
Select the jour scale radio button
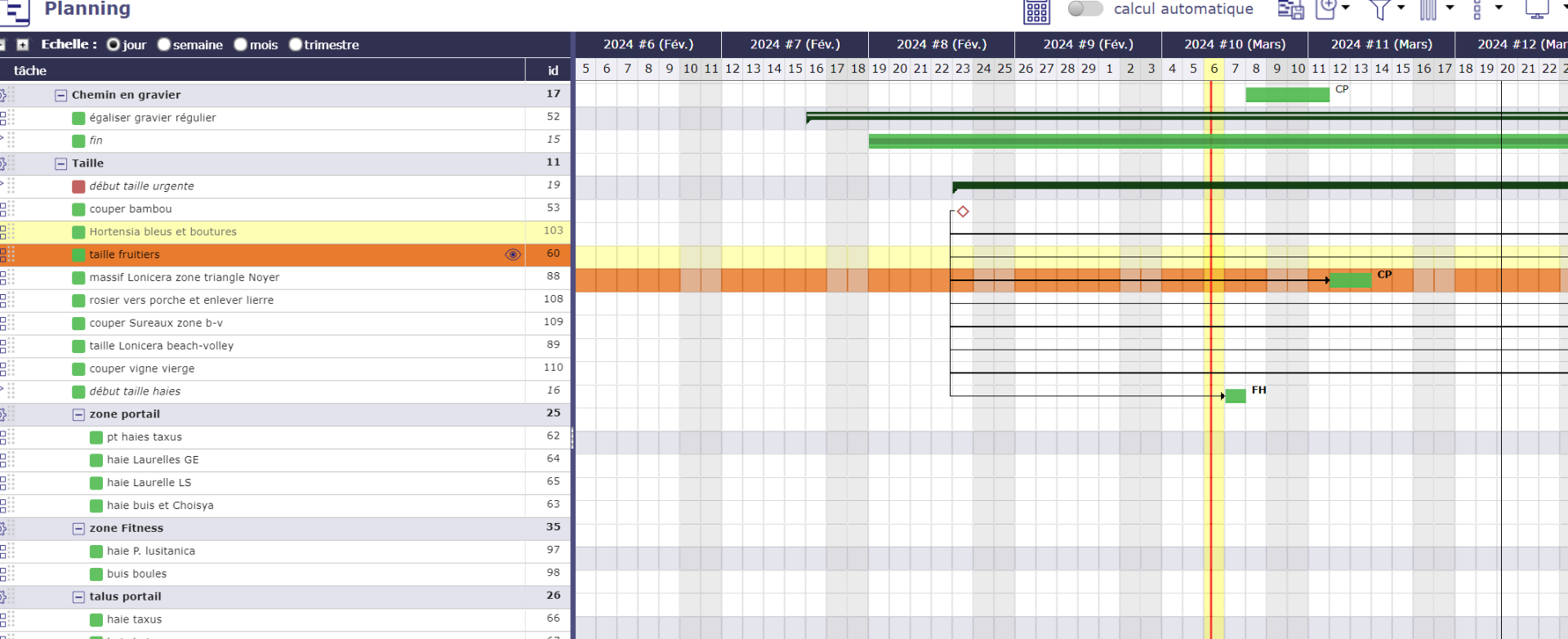click(114, 45)
